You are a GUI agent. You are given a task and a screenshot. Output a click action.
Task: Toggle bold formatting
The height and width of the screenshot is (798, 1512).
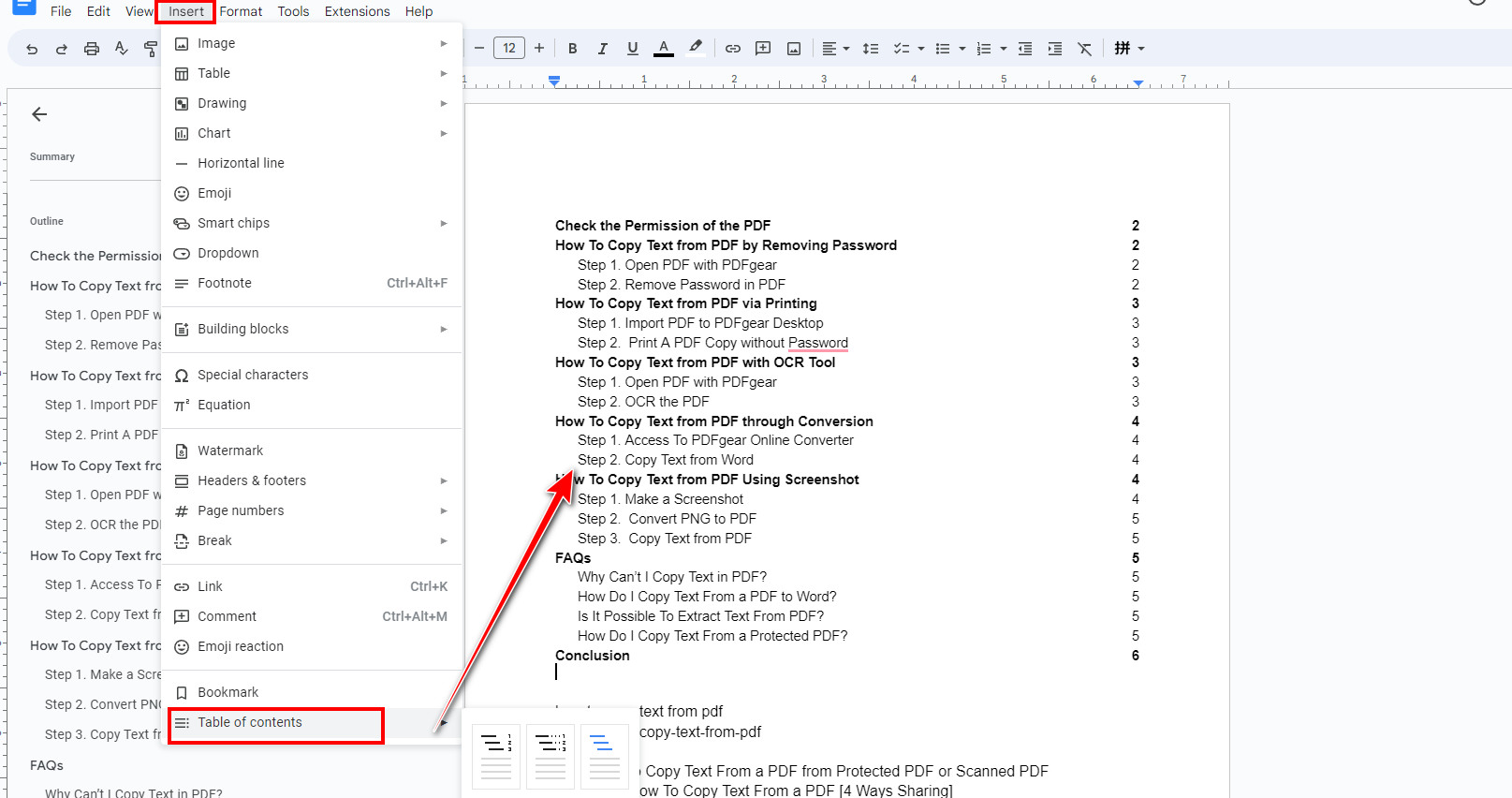point(573,49)
